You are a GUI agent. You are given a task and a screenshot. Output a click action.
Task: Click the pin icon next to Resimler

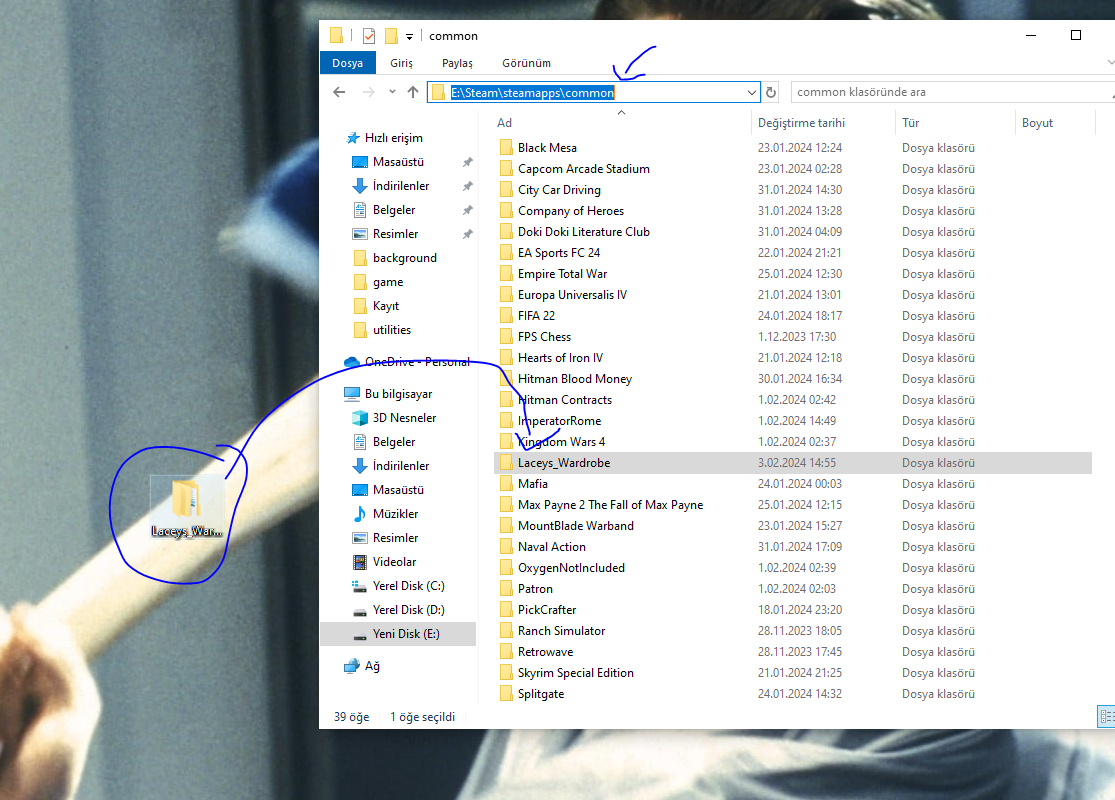tap(467, 234)
